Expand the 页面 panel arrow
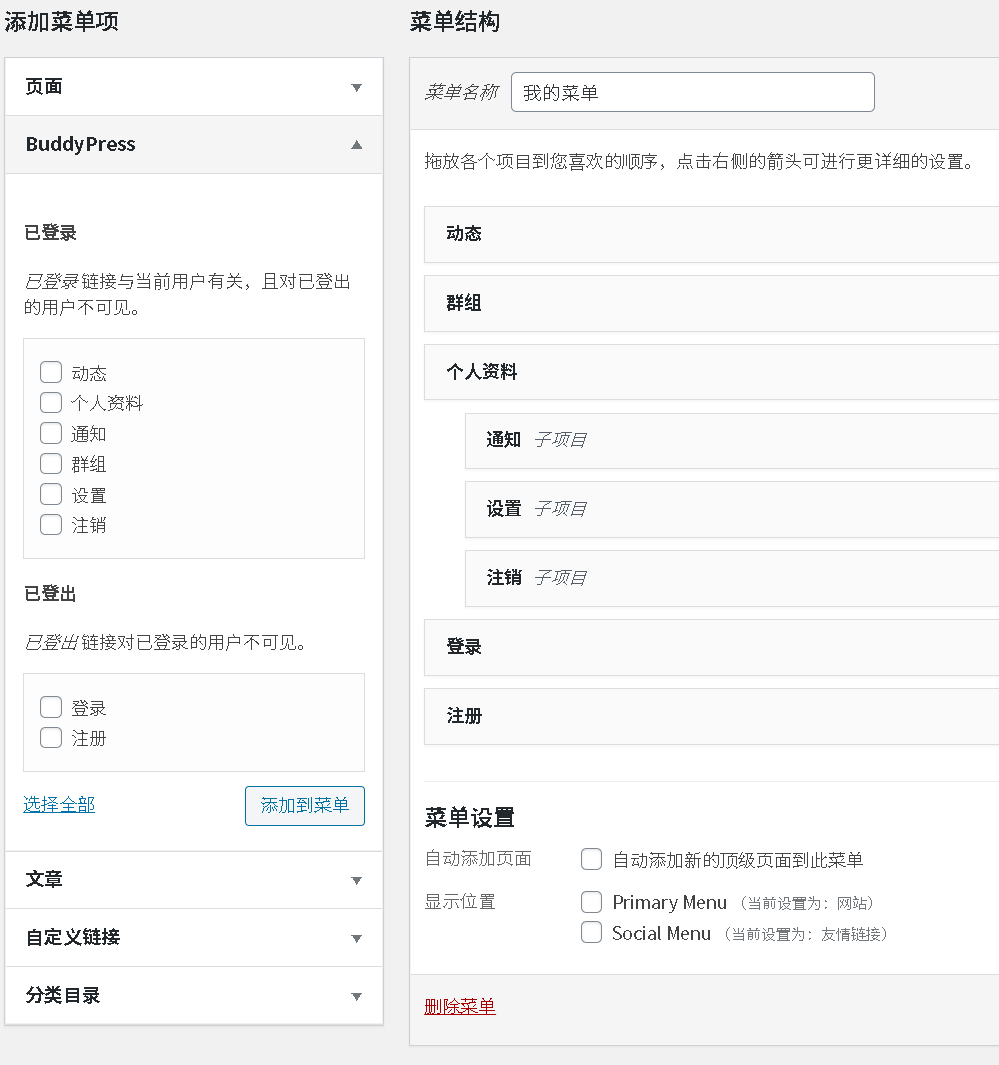Image resolution: width=999 pixels, height=1065 pixels. tap(356, 88)
